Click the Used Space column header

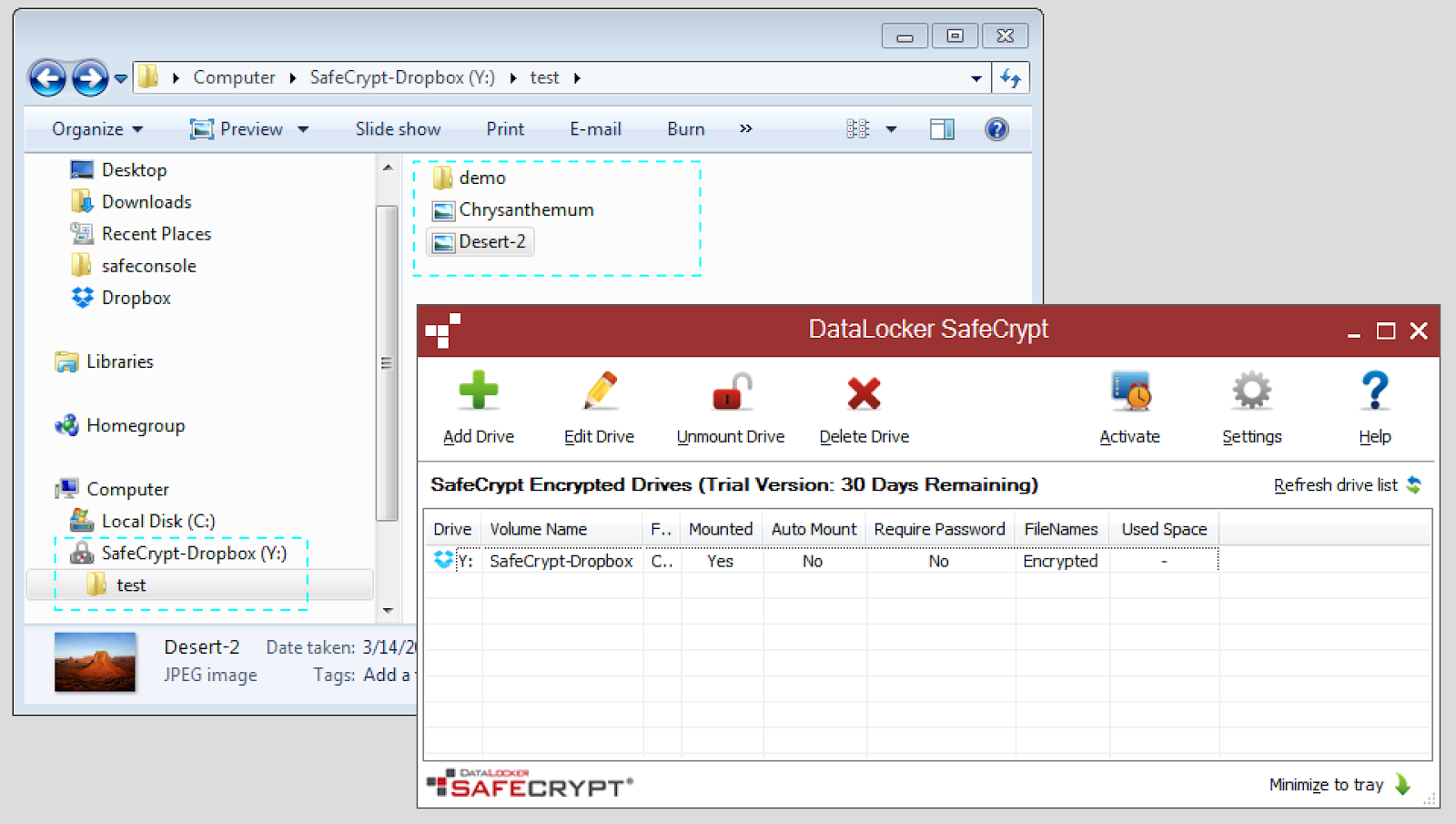pos(1164,529)
